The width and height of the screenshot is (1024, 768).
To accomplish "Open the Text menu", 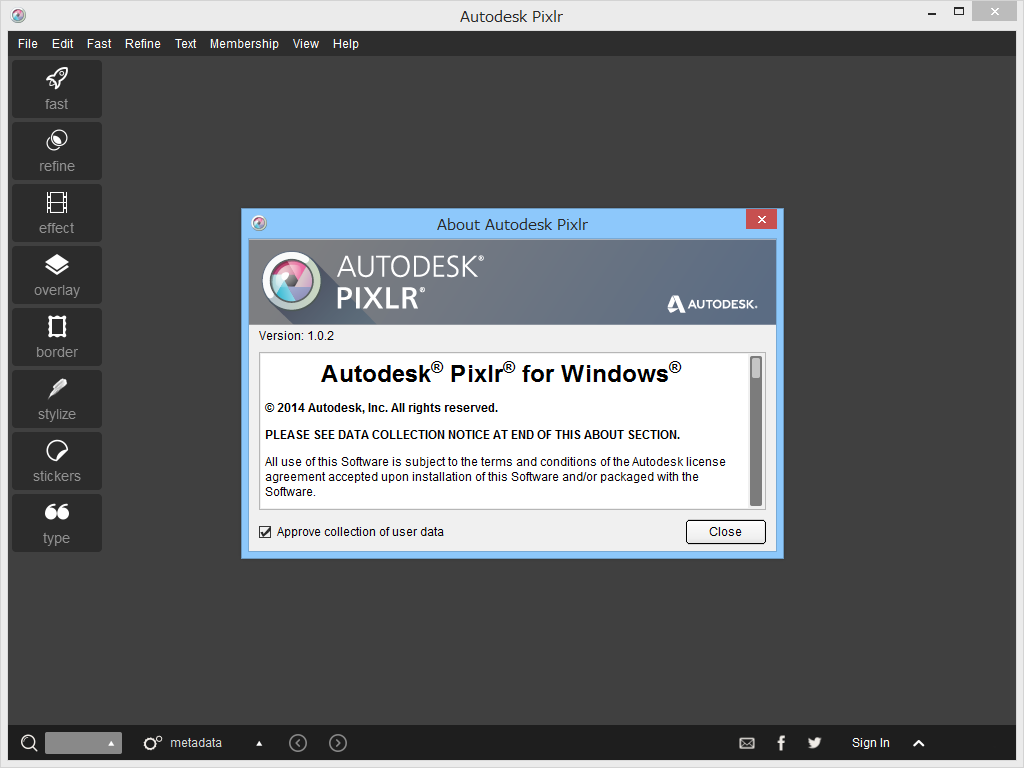I will [x=185, y=44].
